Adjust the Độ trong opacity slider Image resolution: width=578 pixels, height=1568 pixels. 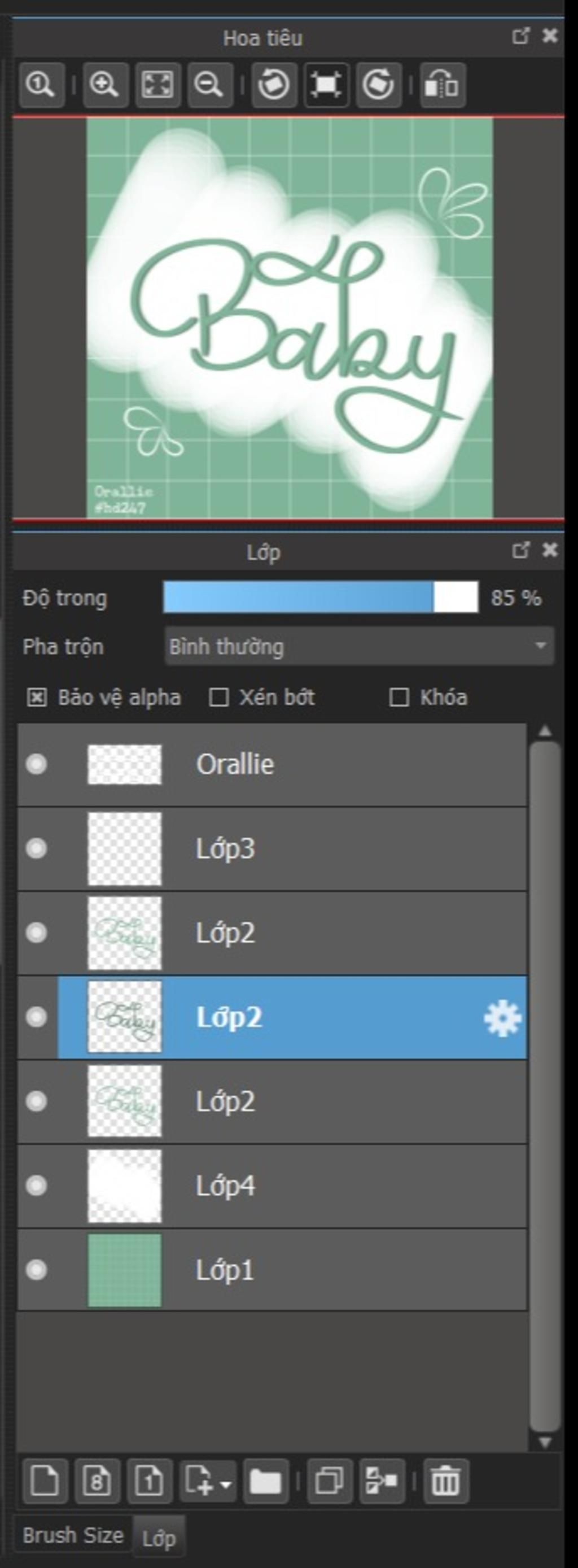(321, 597)
